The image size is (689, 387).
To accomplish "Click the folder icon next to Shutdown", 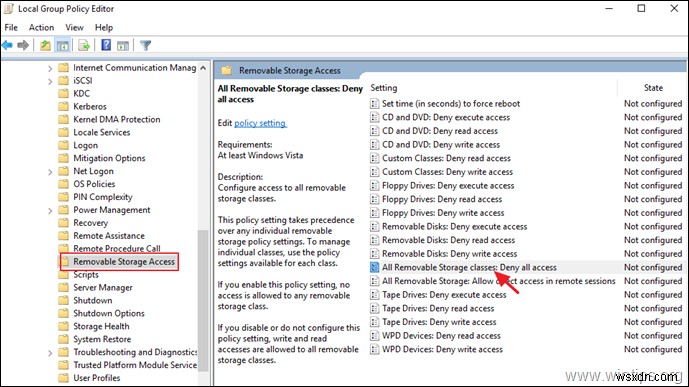I will point(64,300).
